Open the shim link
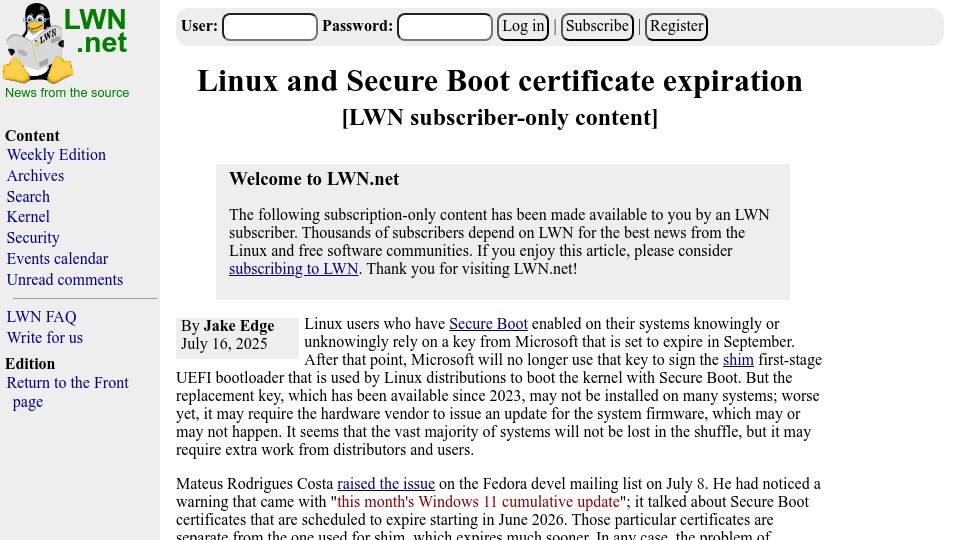The image size is (960, 540). (738, 360)
